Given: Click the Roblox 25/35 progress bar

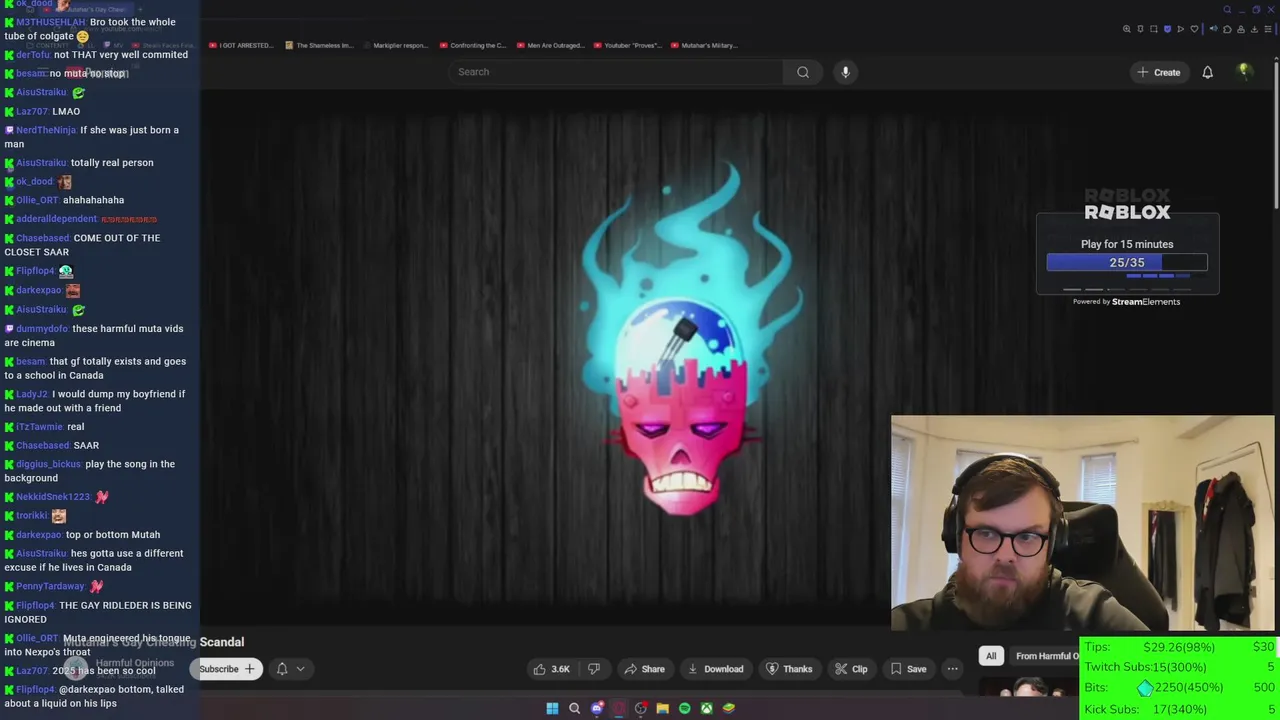Looking at the screenshot, I should click(x=1127, y=262).
